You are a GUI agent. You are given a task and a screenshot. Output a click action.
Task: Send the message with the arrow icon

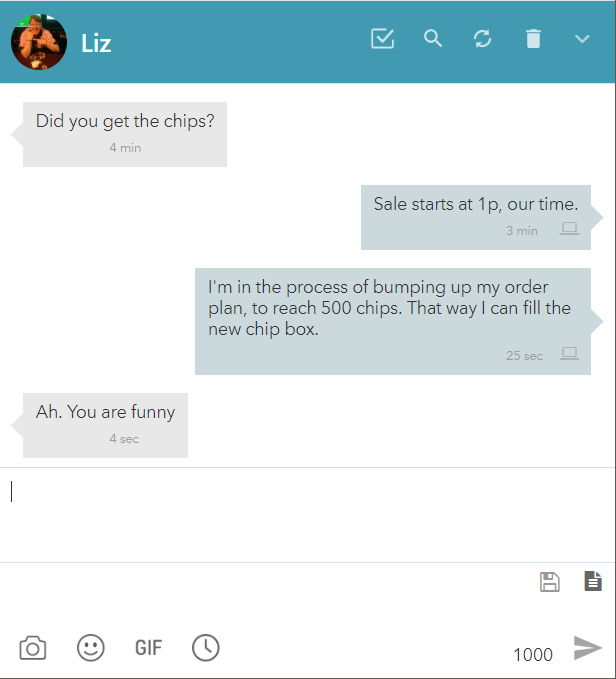tap(587, 648)
